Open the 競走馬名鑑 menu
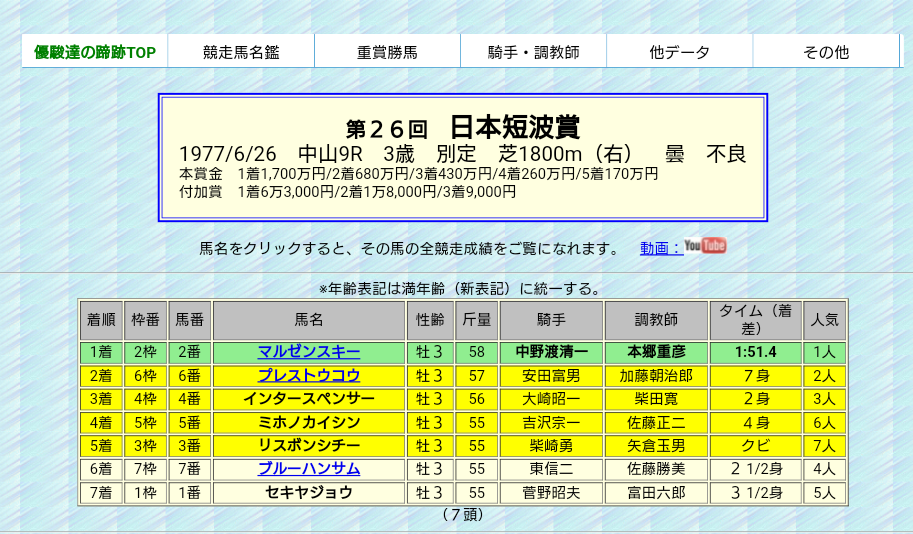The width and height of the screenshot is (913, 534). pos(241,52)
